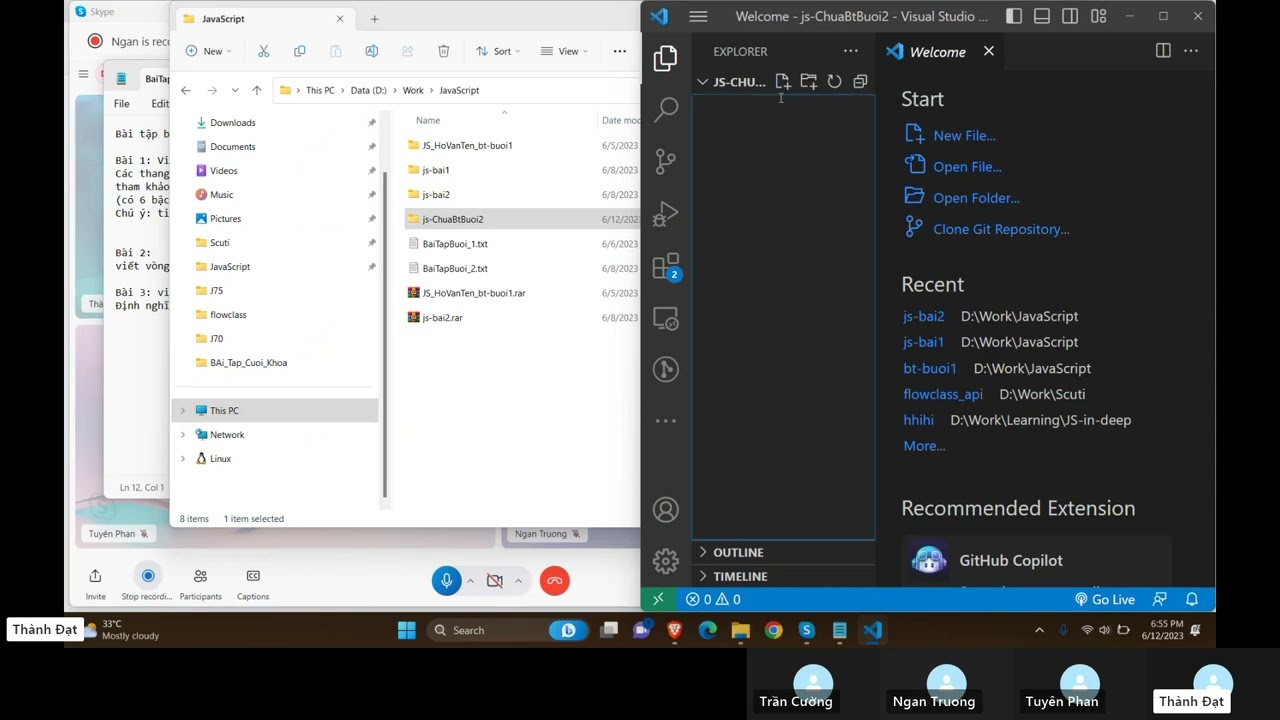Open the View dropdown in File Explorer
The image size is (1280, 720).
(564, 51)
